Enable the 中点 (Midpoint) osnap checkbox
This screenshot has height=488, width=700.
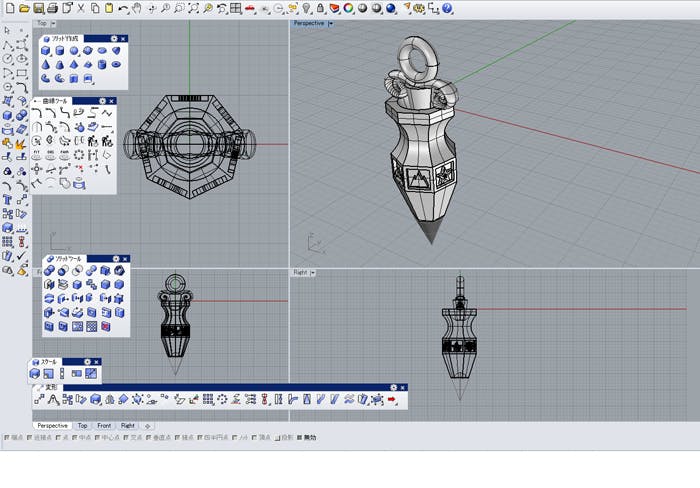(x=76, y=438)
